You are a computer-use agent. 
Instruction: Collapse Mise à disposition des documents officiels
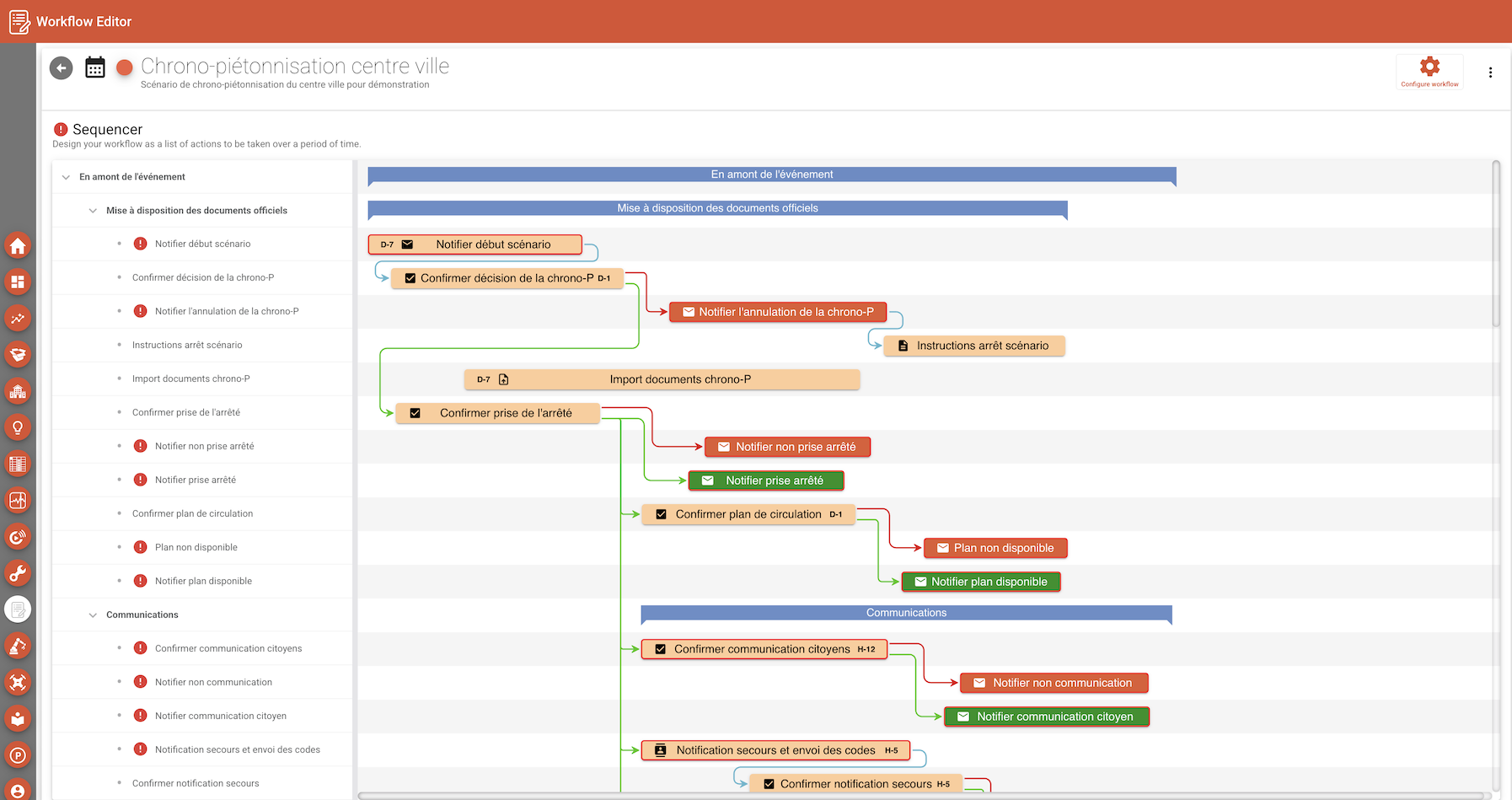[x=93, y=211]
